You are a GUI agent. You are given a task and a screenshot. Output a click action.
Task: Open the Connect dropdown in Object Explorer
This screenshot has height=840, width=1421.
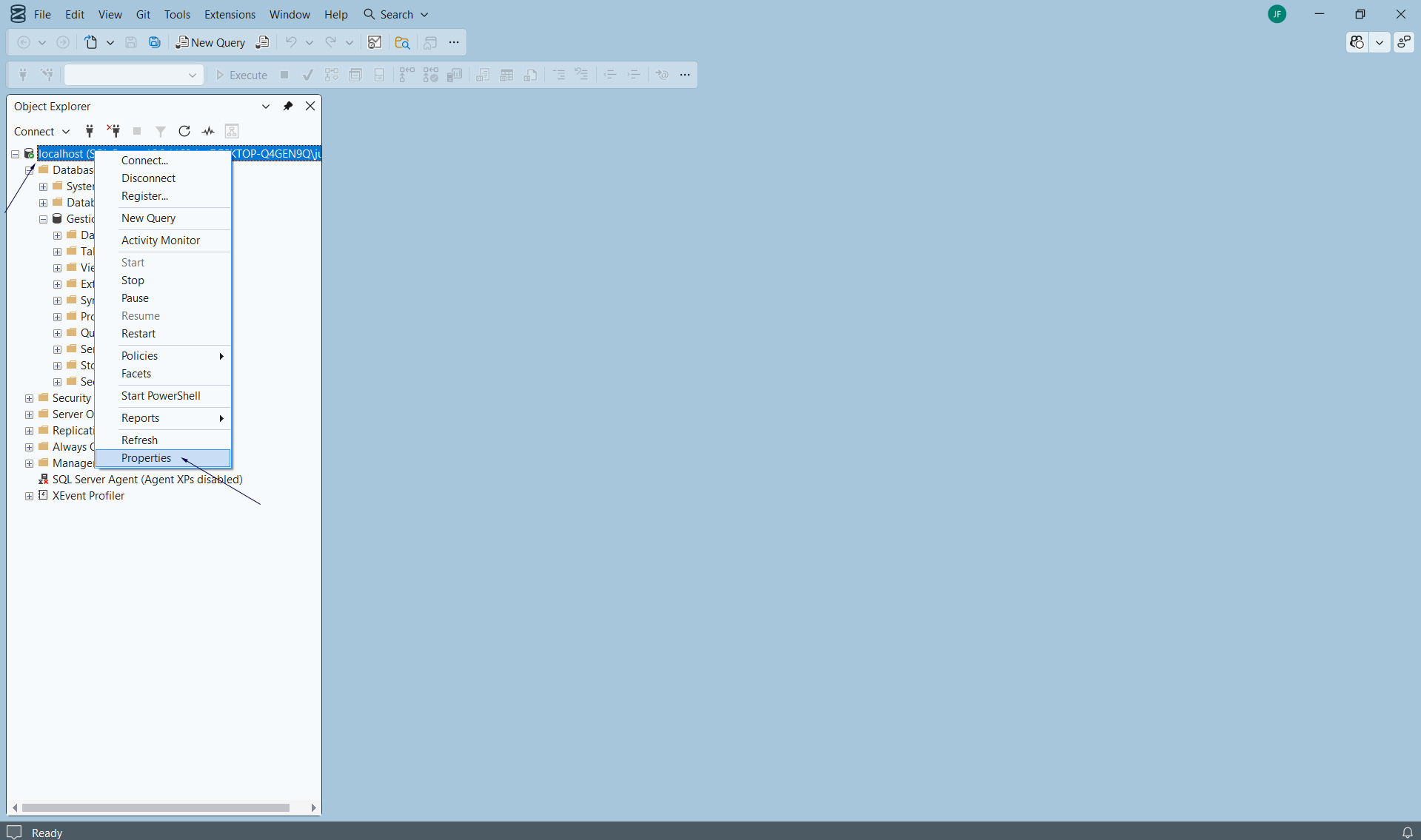point(41,131)
